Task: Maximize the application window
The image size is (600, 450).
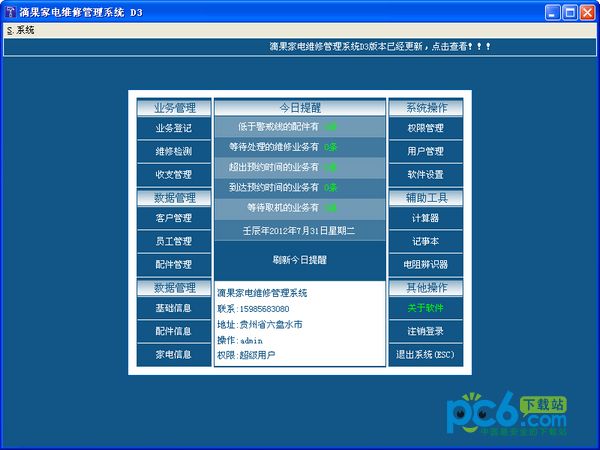Action: pos(570,13)
